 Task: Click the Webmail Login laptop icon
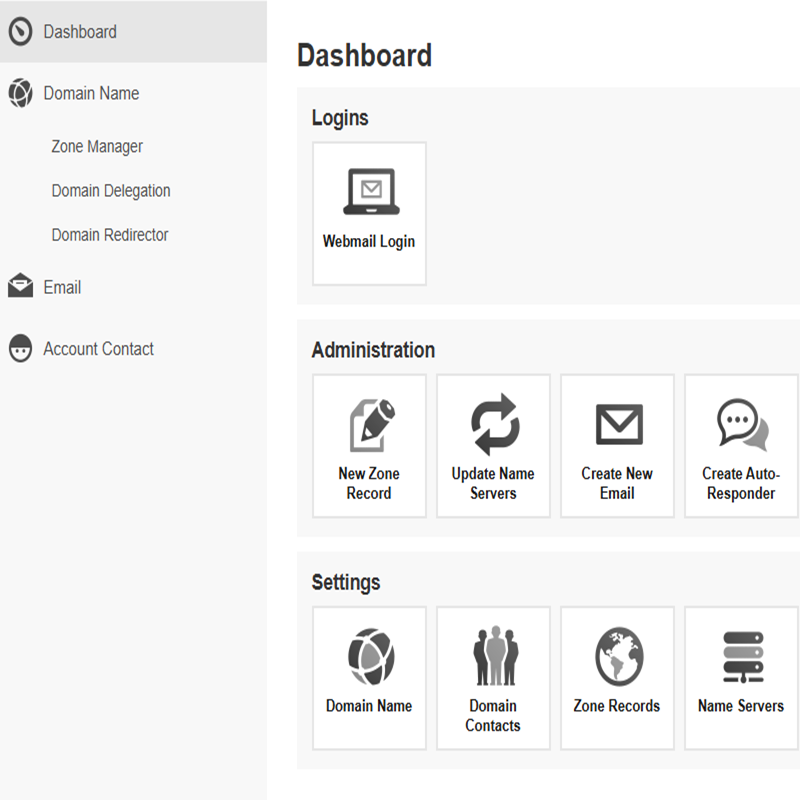[369, 192]
